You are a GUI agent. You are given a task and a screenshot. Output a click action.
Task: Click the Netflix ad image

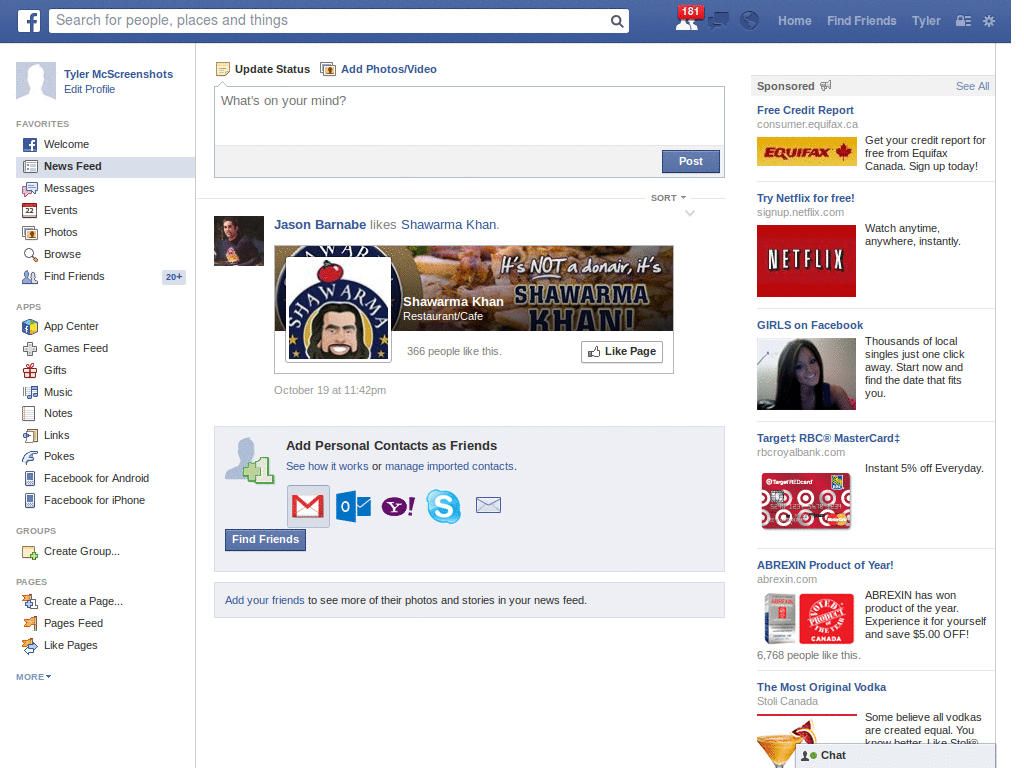coord(807,261)
